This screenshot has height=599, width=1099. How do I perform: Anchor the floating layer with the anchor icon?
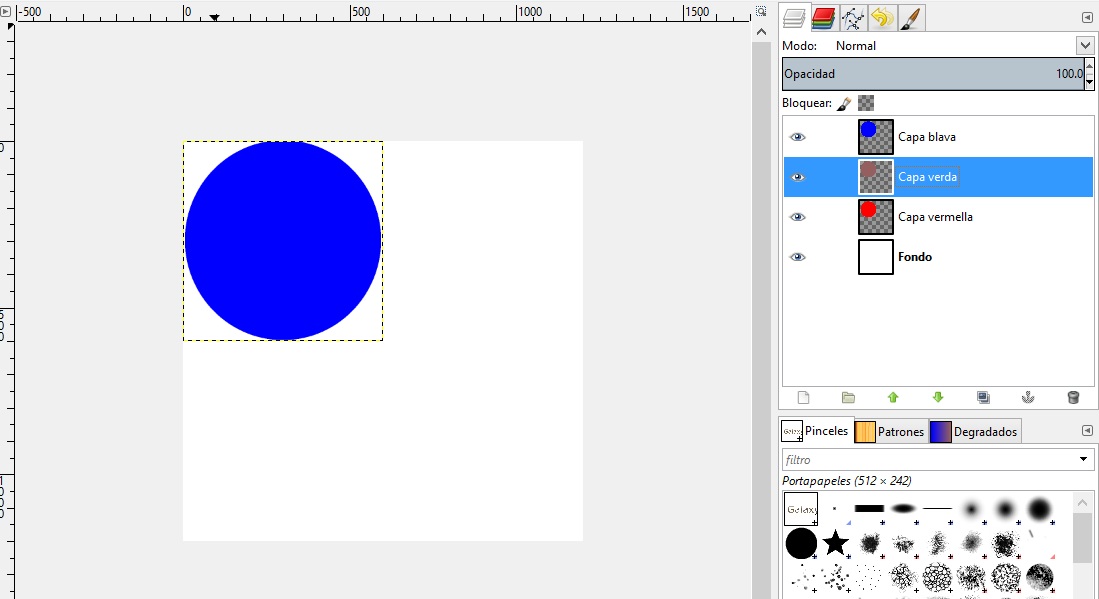[1028, 397]
